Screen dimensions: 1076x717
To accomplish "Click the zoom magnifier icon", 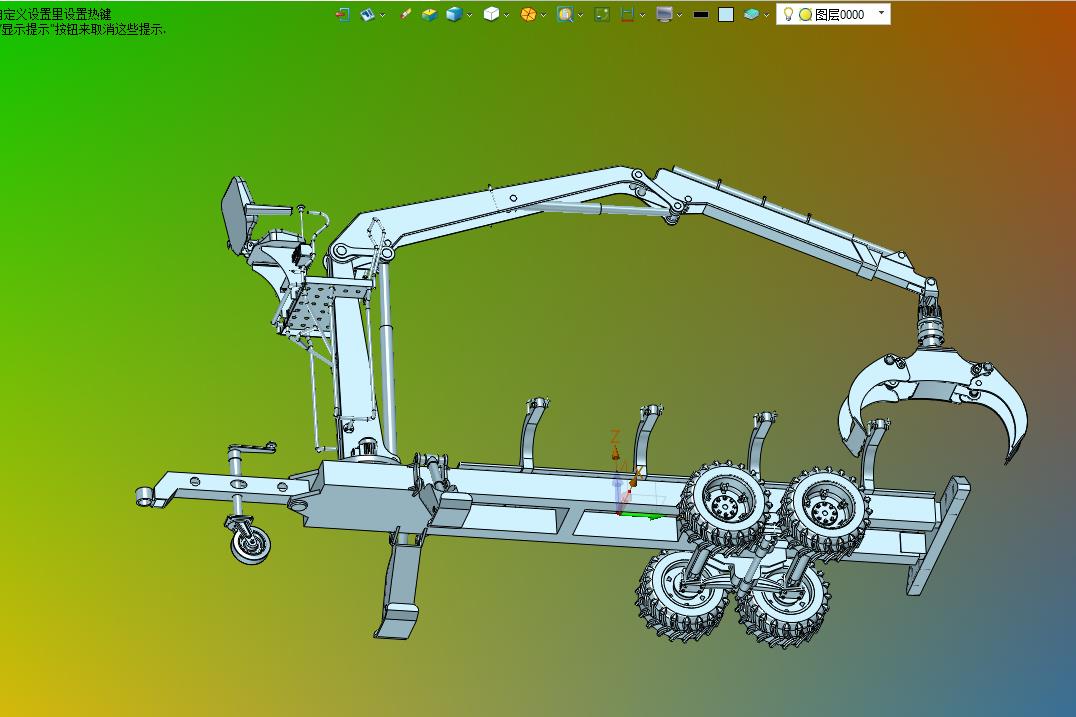I will point(565,14).
